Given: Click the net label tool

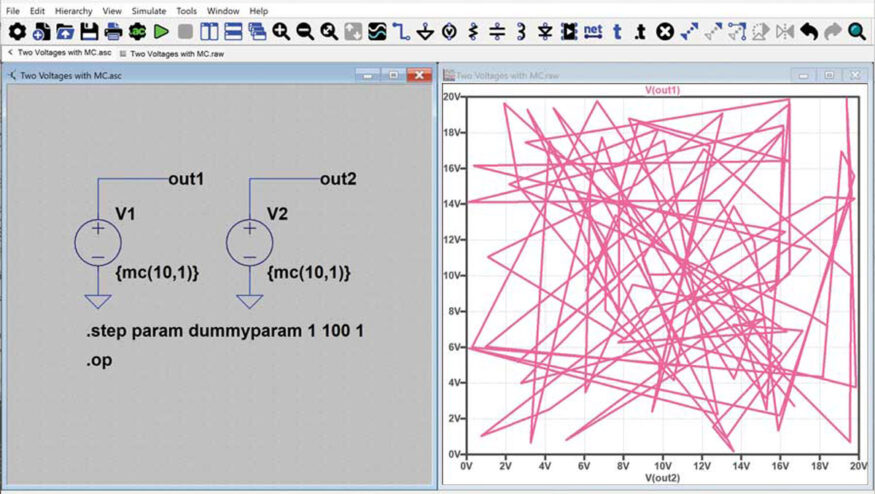Looking at the screenshot, I should 593,32.
